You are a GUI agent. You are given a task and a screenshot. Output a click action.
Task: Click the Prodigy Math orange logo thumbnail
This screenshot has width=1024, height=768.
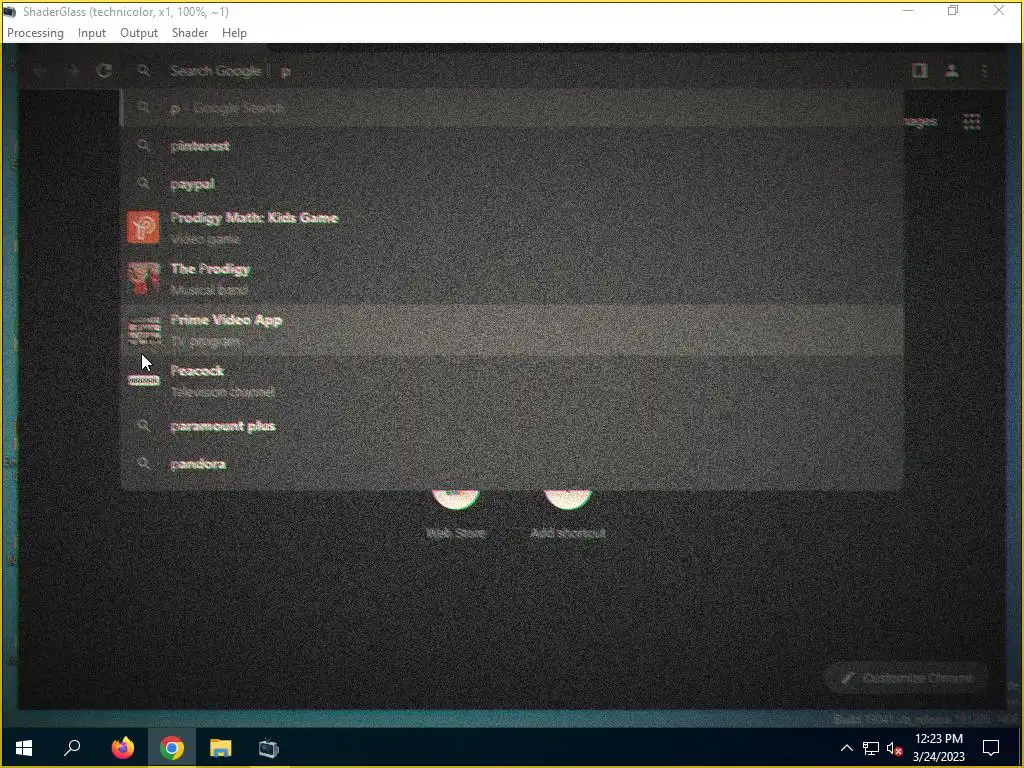143,227
